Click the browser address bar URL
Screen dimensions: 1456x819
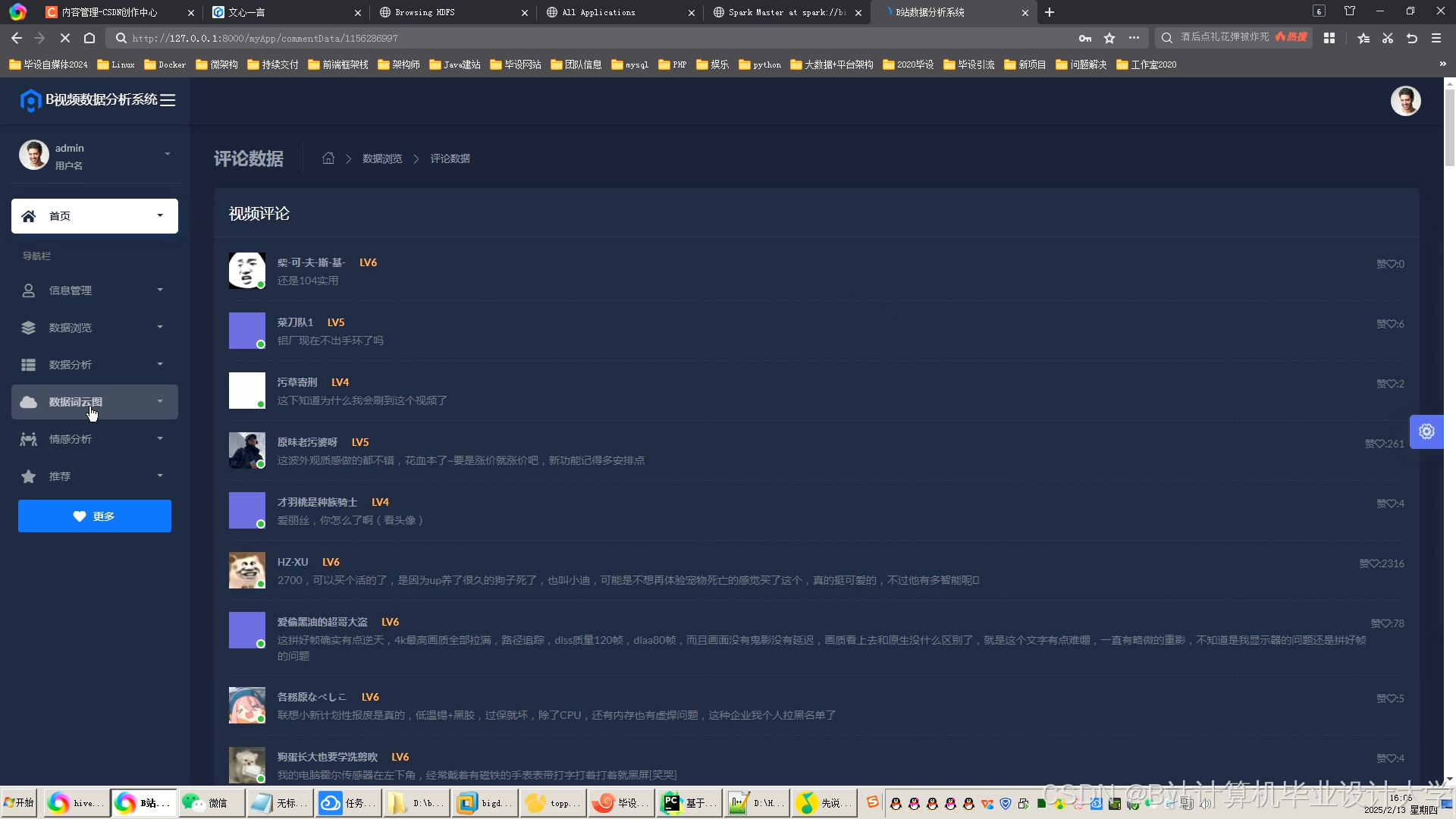tap(265, 38)
